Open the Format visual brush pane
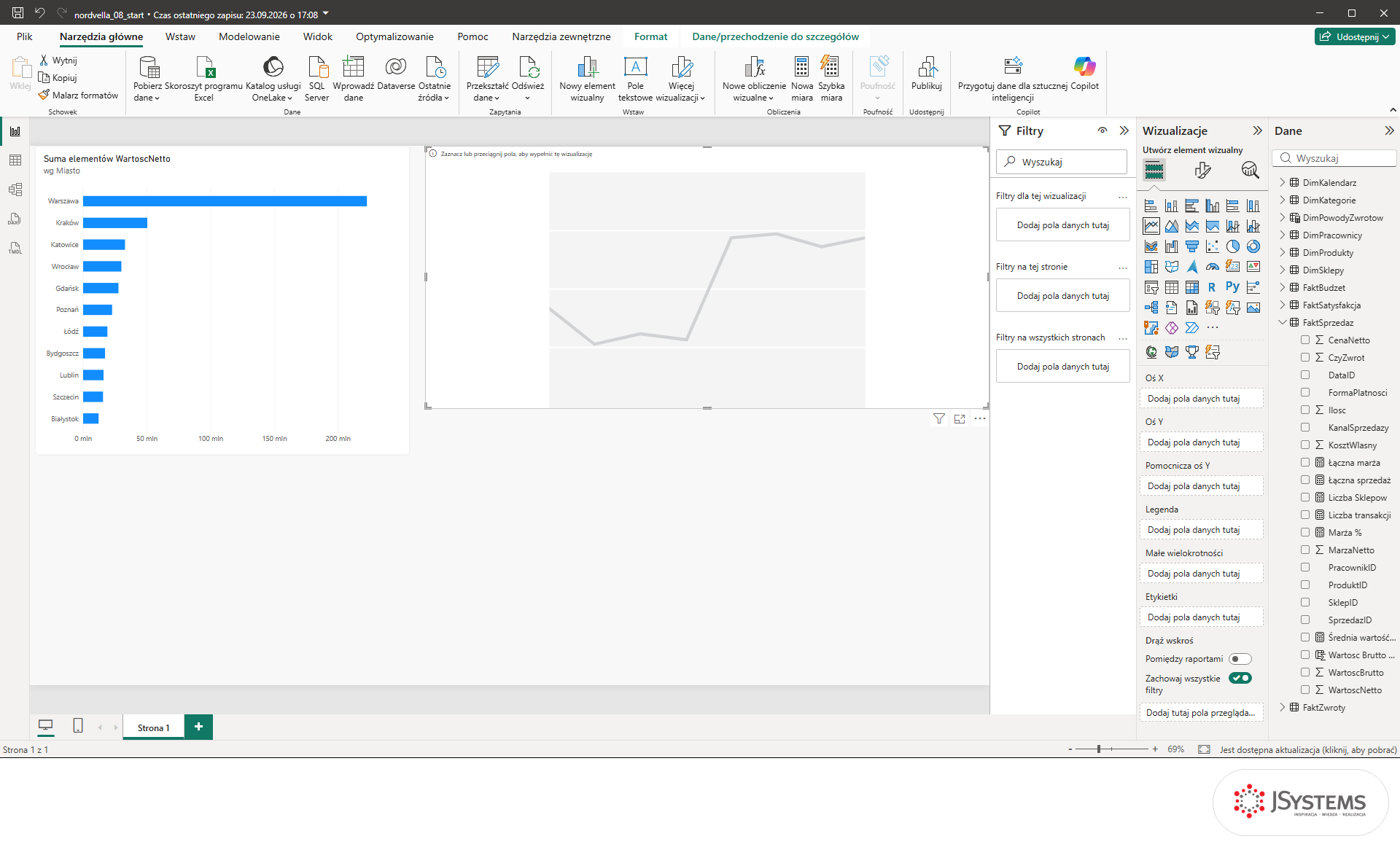 [x=1202, y=170]
